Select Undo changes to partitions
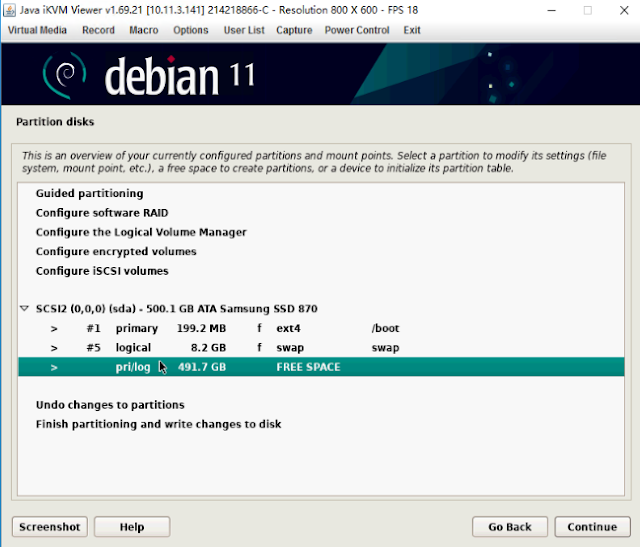Screen dimensions: 640x547 coord(110,405)
